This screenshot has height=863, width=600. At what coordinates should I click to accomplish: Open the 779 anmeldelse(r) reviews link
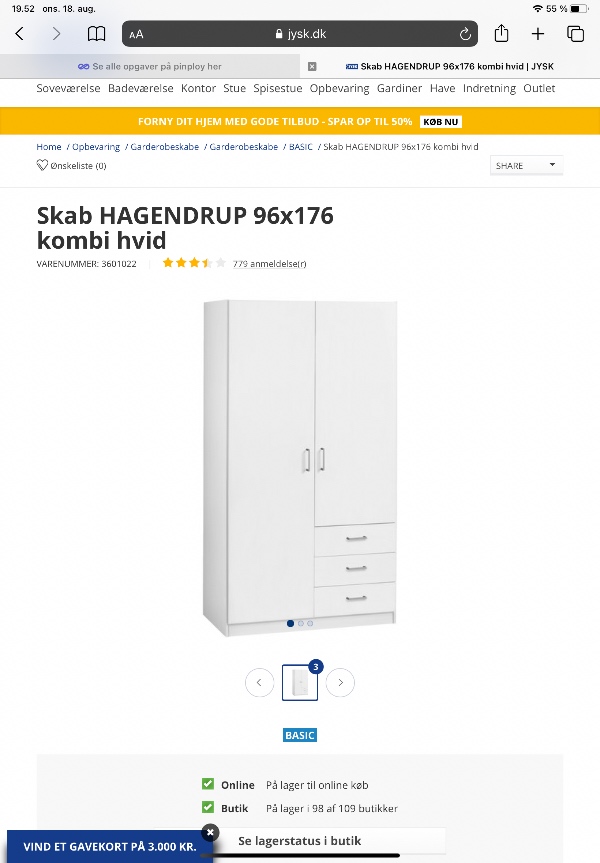pyautogui.click(x=269, y=264)
